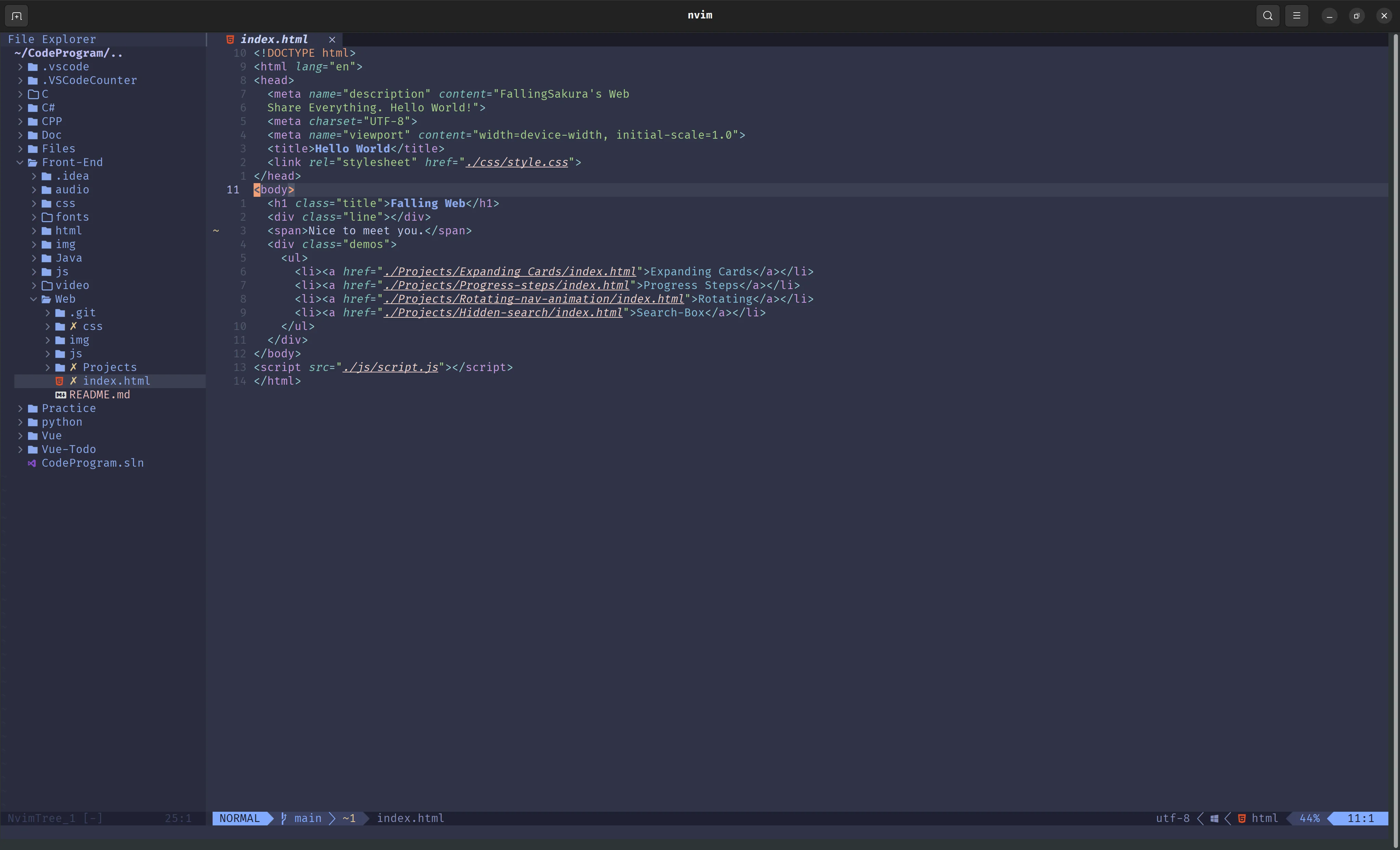Collapse the Front-End folder
The width and height of the screenshot is (1400, 850).
coord(20,162)
